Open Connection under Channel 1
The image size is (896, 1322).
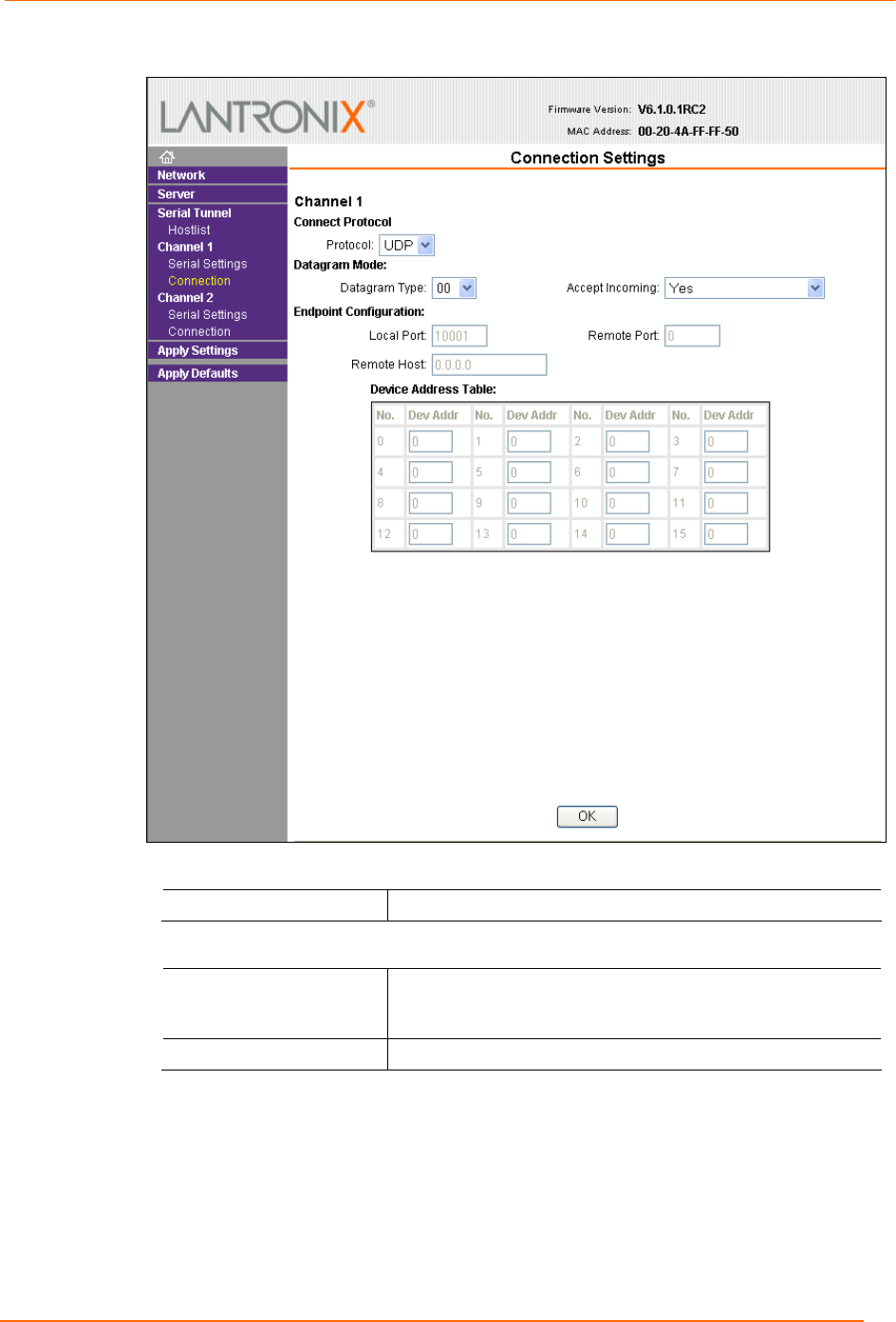click(x=199, y=282)
